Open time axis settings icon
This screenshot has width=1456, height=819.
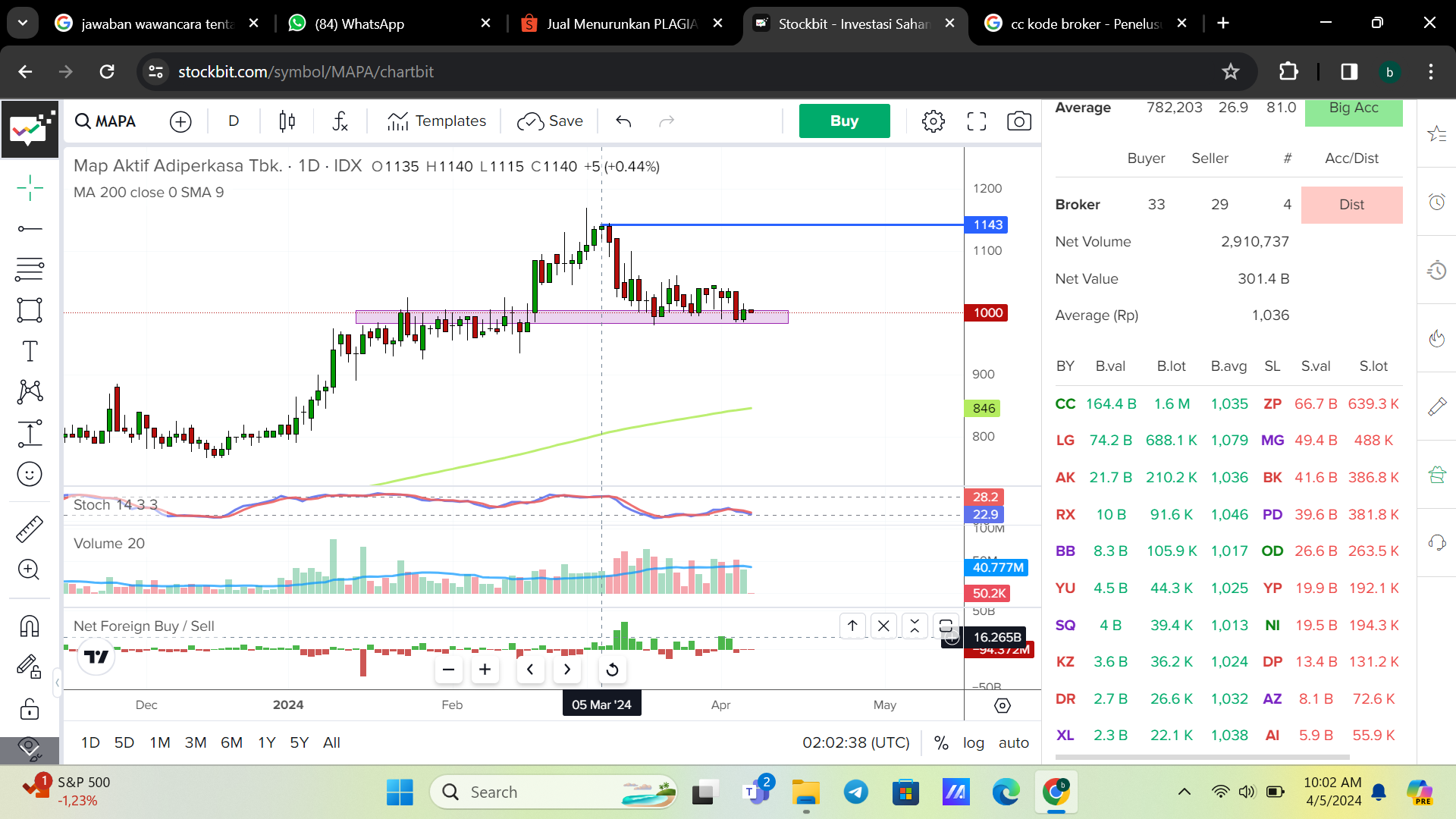click(x=1003, y=706)
